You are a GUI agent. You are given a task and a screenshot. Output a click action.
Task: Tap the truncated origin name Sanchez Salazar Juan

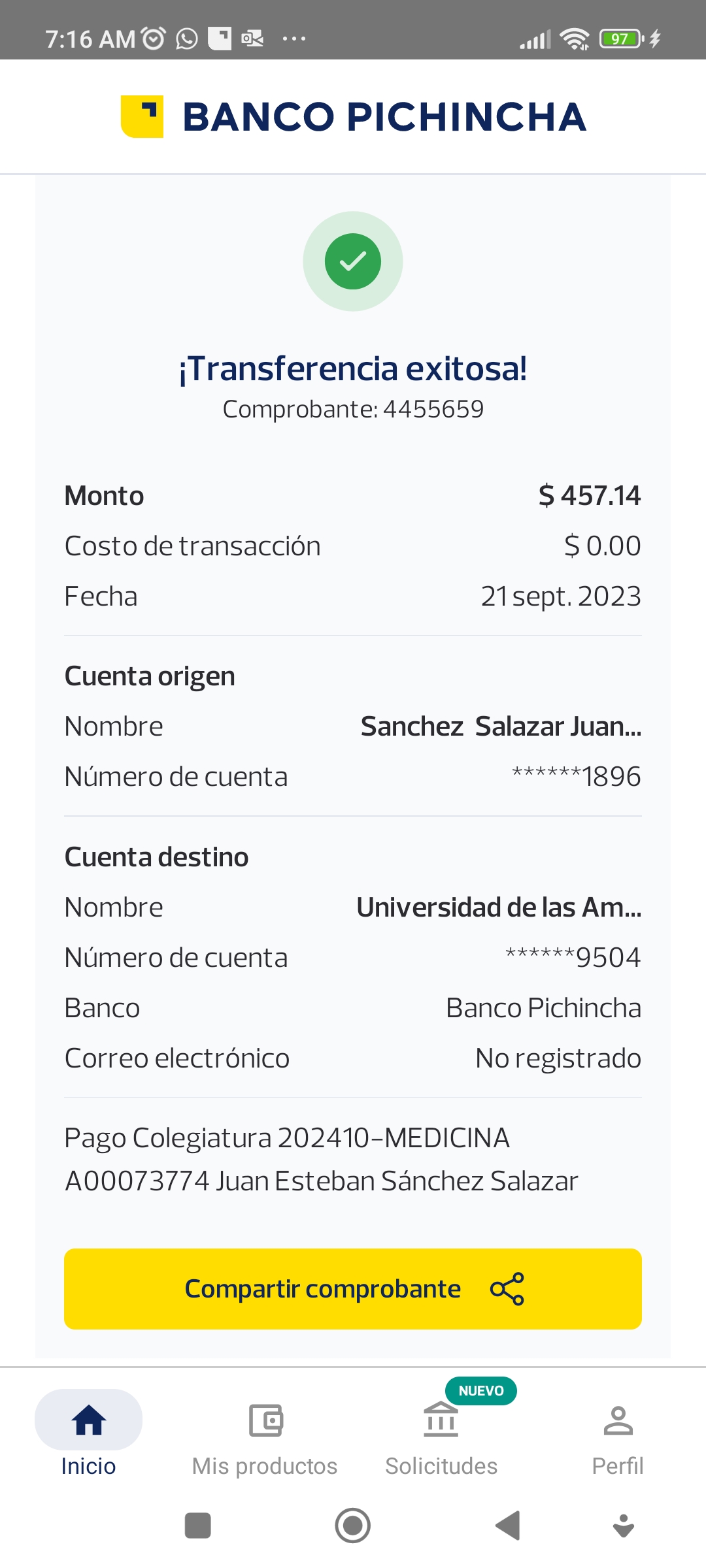501,727
